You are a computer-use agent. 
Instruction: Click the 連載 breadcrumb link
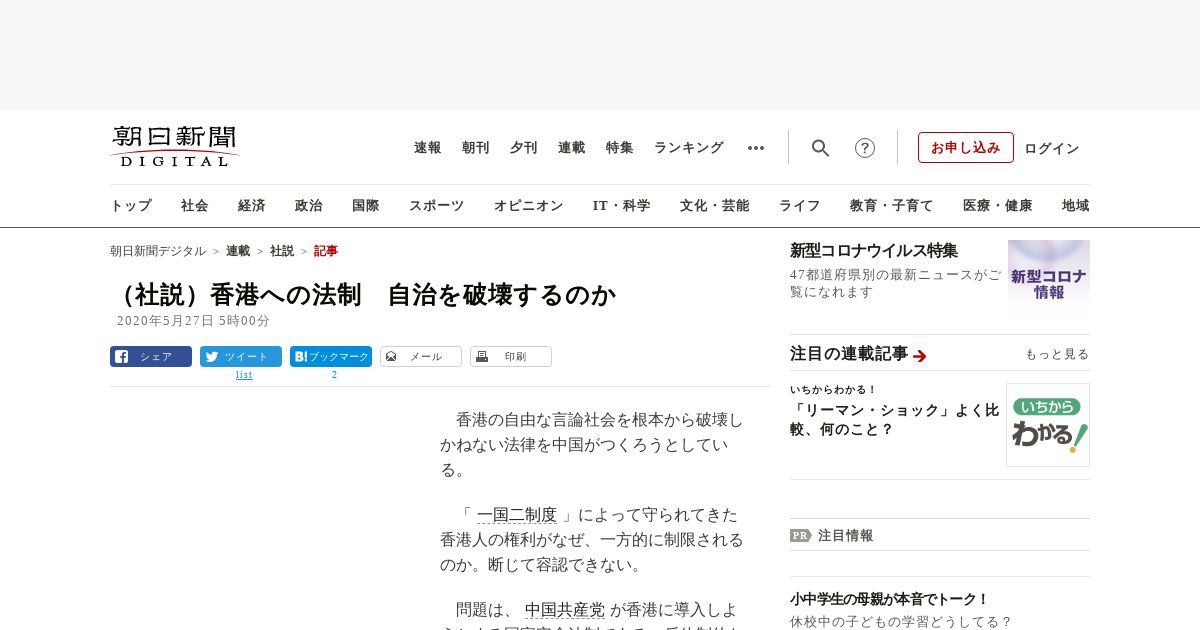tap(238, 251)
